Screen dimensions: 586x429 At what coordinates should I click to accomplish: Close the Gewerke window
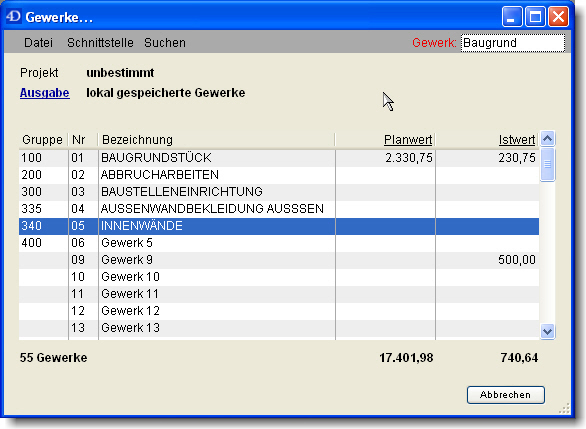(x=558, y=17)
